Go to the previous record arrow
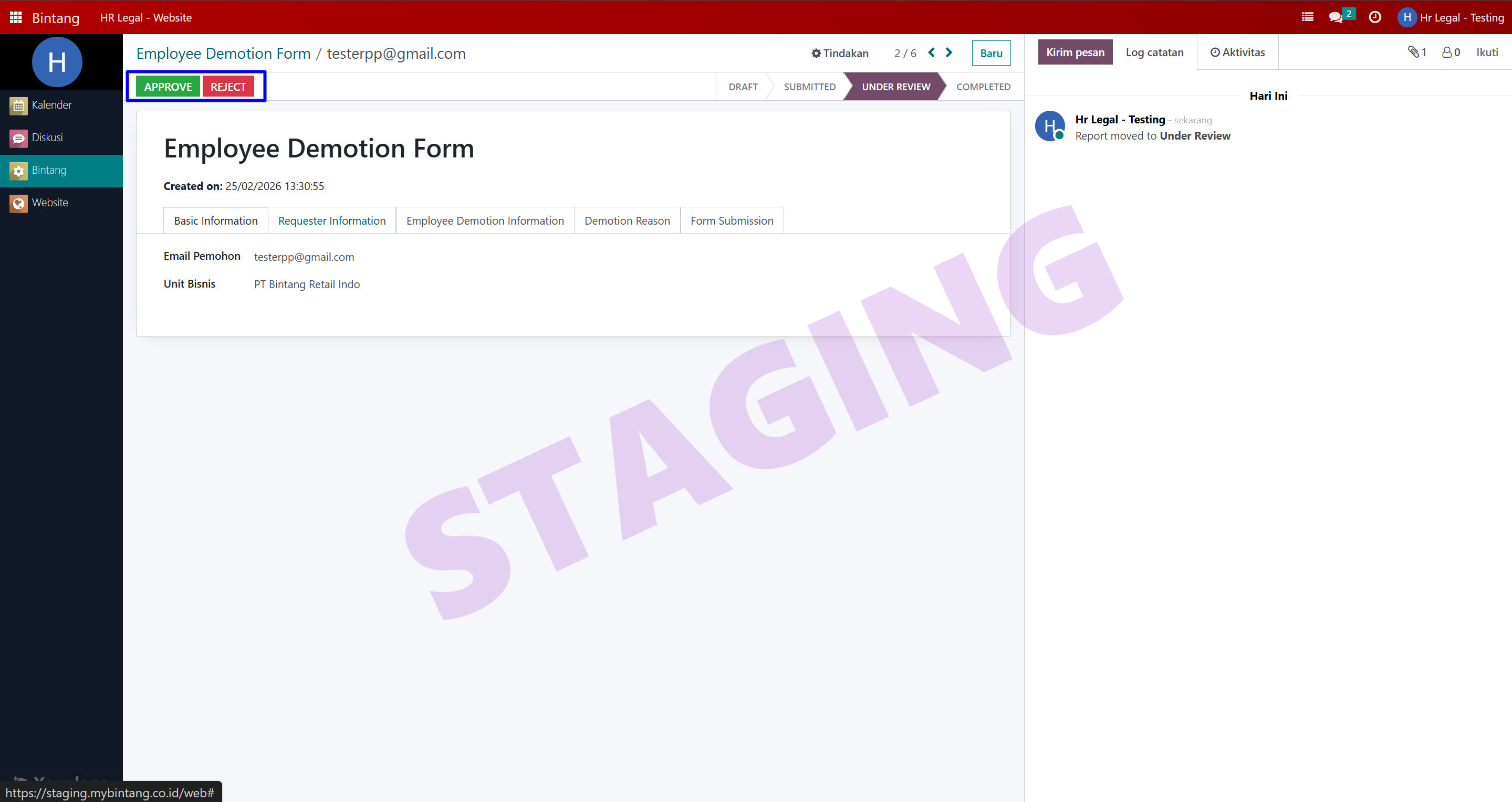The width and height of the screenshot is (1512, 802). point(932,53)
